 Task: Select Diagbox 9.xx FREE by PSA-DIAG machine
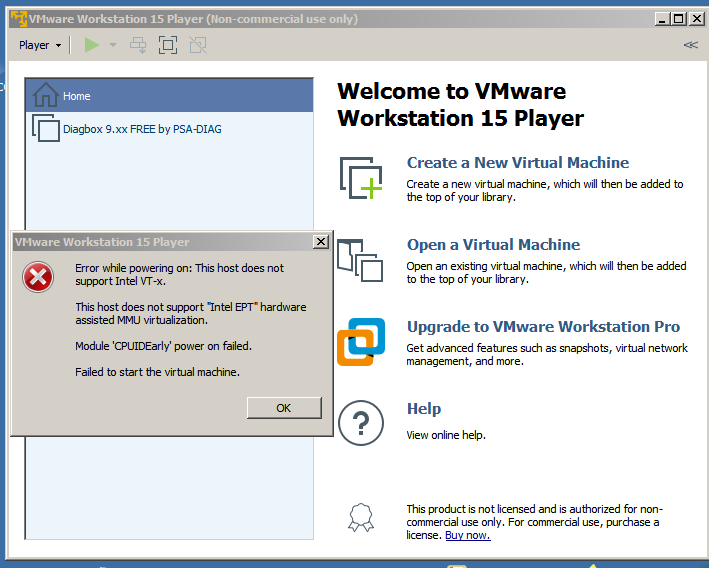[x=169, y=129]
